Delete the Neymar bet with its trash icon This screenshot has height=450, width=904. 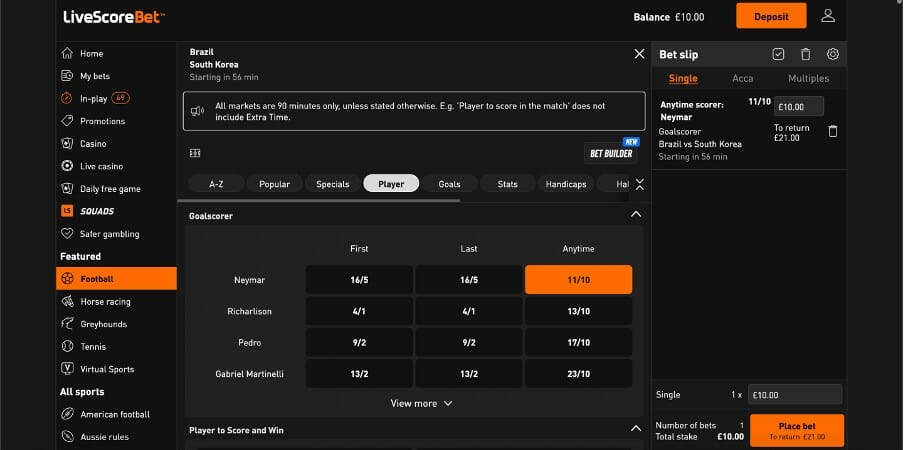[833, 131]
